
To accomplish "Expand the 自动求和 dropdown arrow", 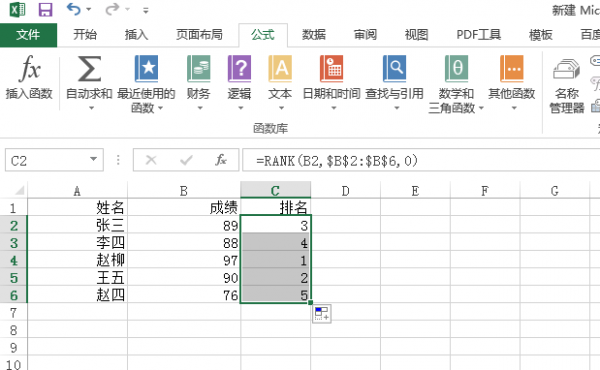I will pyautogui.click(x=91, y=108).
